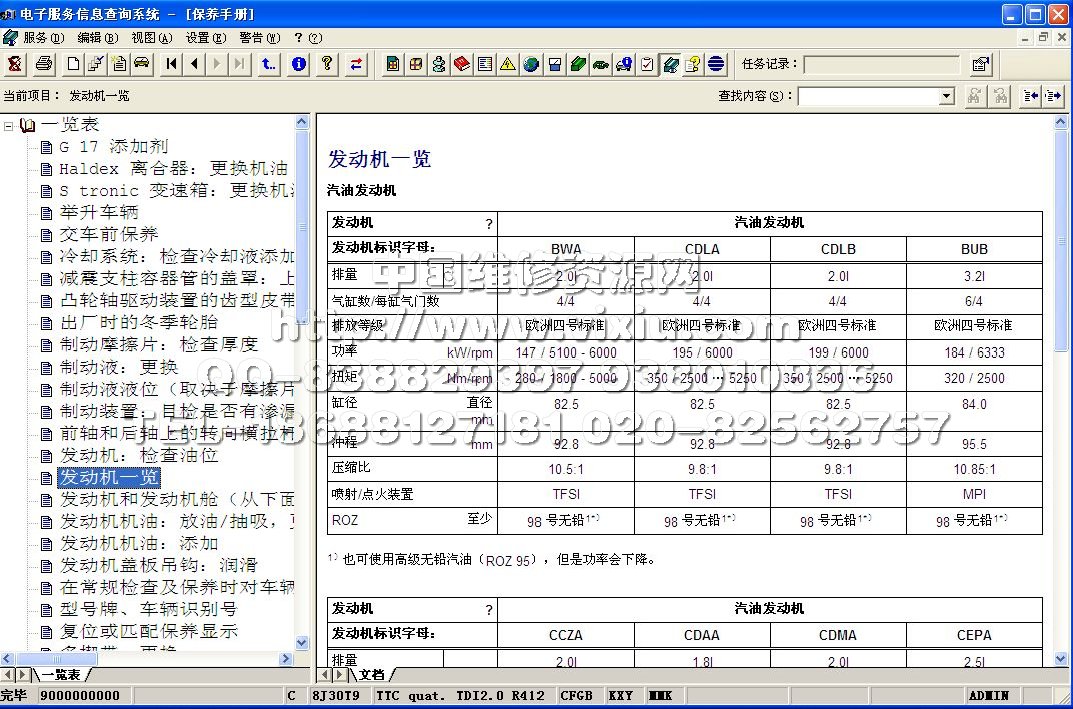Click the blue info circle icon
The width and height of the screenshot is (1073, 709).
click(x=298, y=64)
